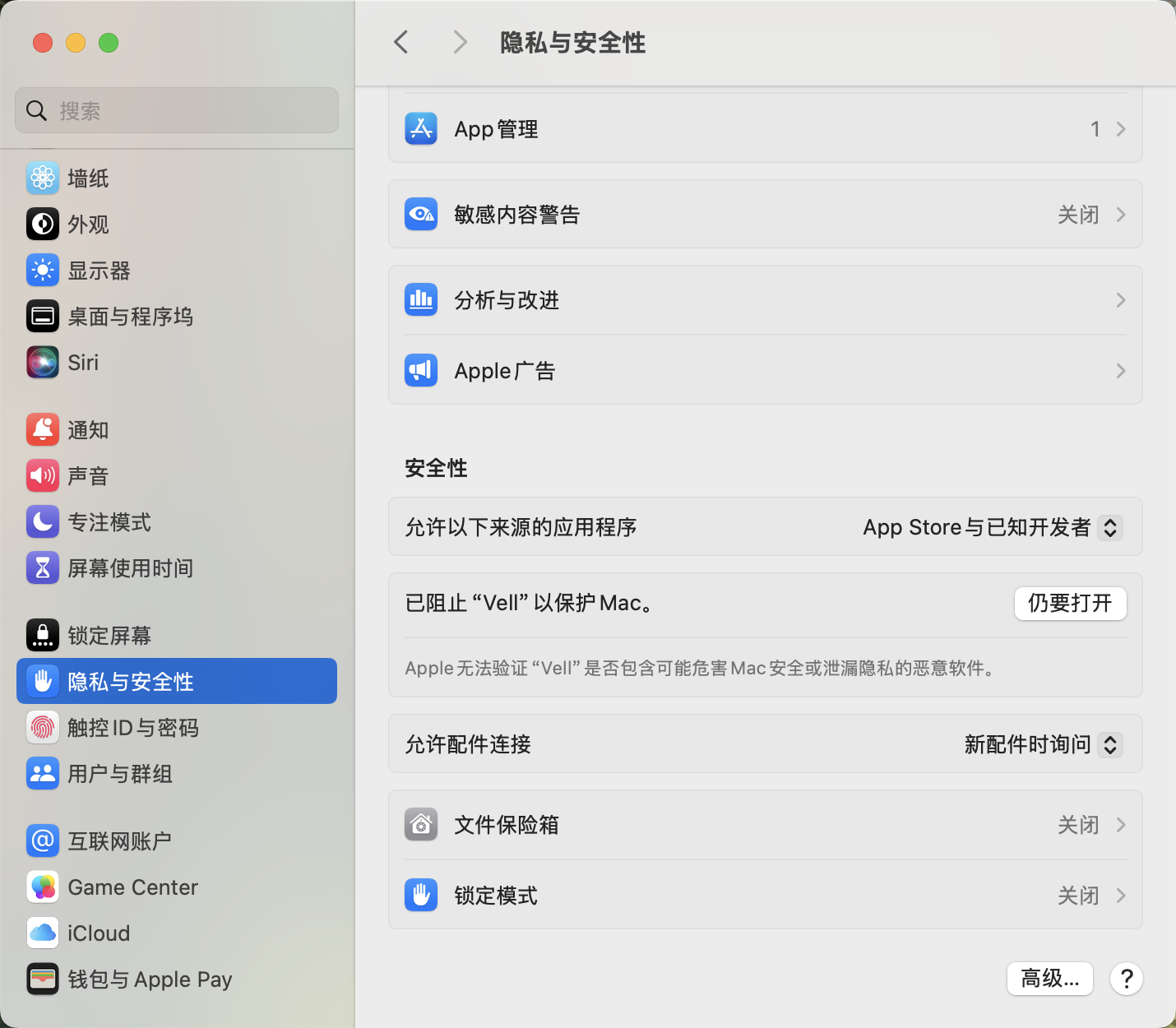This screenshot has height=1028, width=1176.
Task: Open the 显示器 display icon
Action: tap(43, 271)
